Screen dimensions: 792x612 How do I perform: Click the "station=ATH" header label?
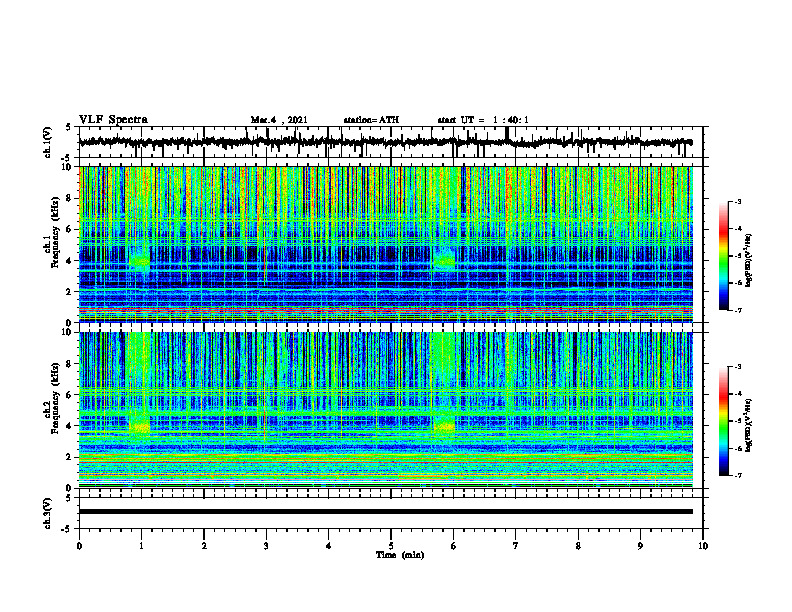pyautogui.click(x=371, y=120)
